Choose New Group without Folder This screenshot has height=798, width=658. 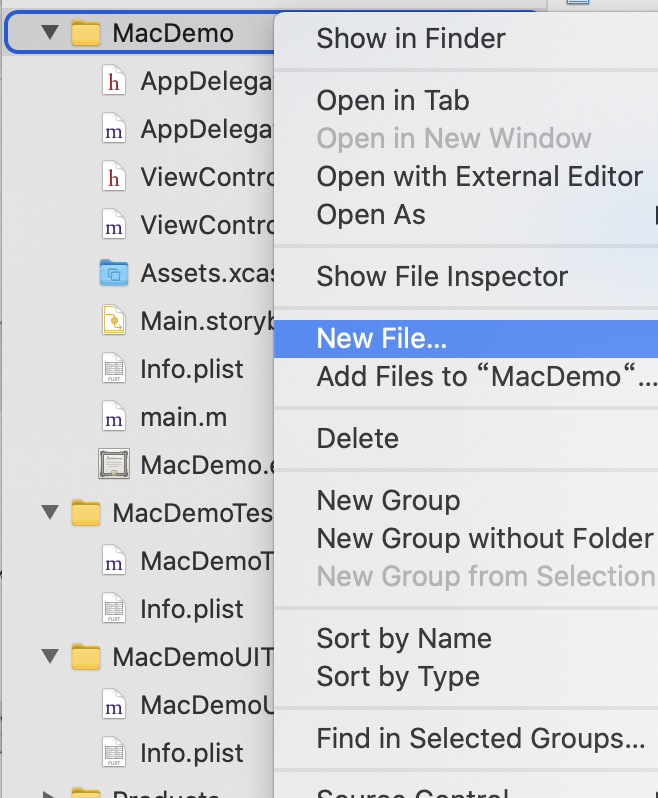tap(485, 538)
